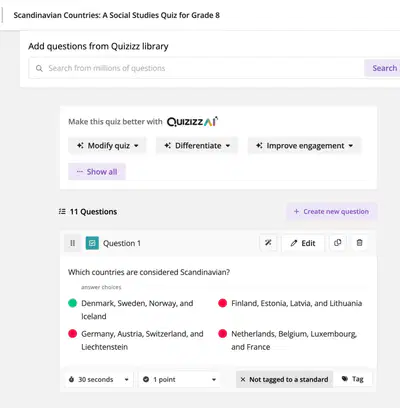Click the magic wand AI enhance icon
Viewport: 400px width, 408px height.
coord(268,243)
